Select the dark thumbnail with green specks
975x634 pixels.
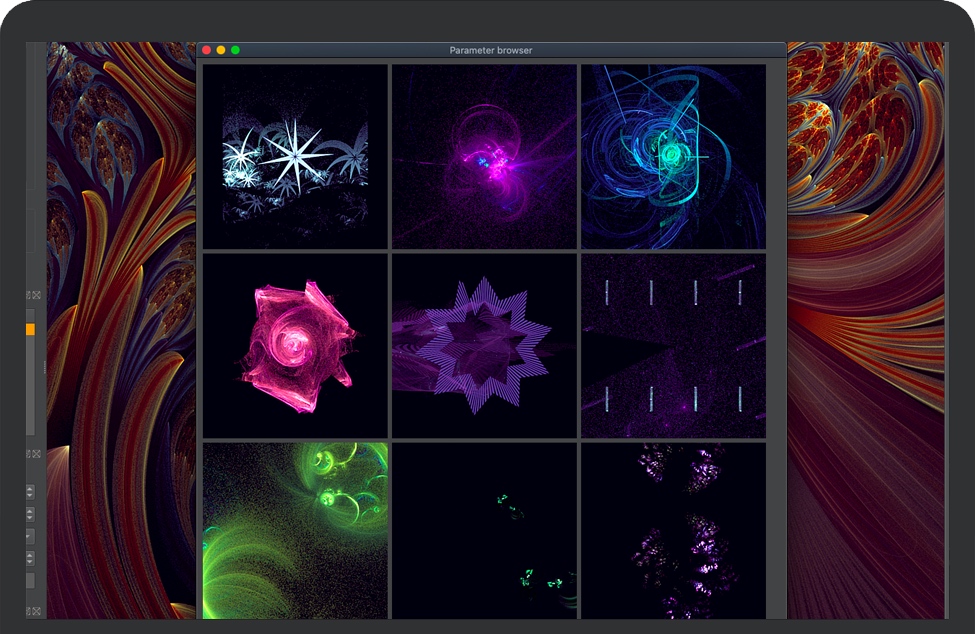[483, 530]
